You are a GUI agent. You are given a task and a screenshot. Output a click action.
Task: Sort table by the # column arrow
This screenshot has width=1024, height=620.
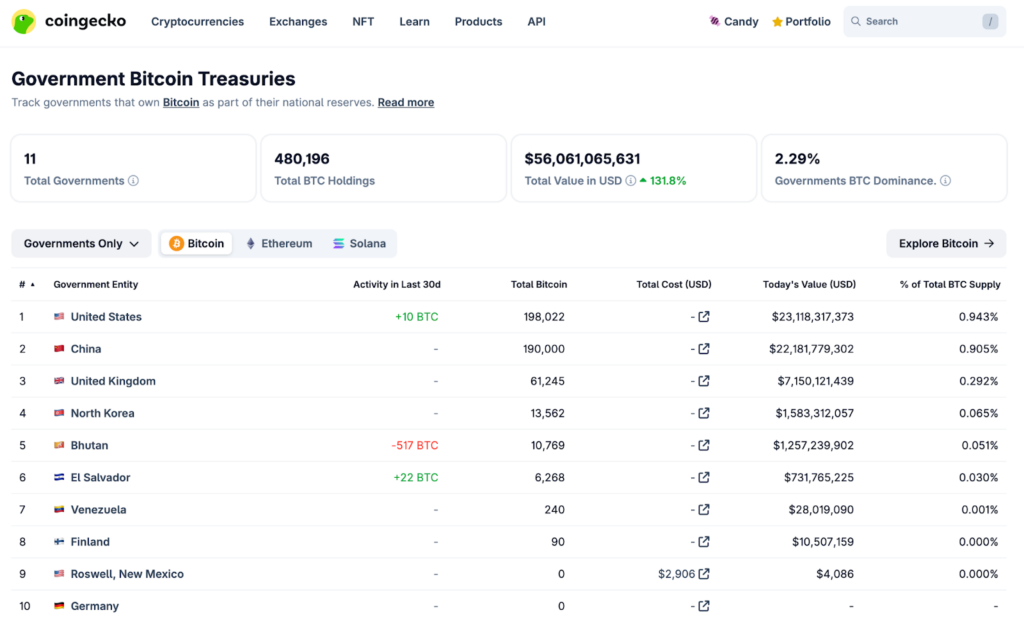tap(32, 285)
